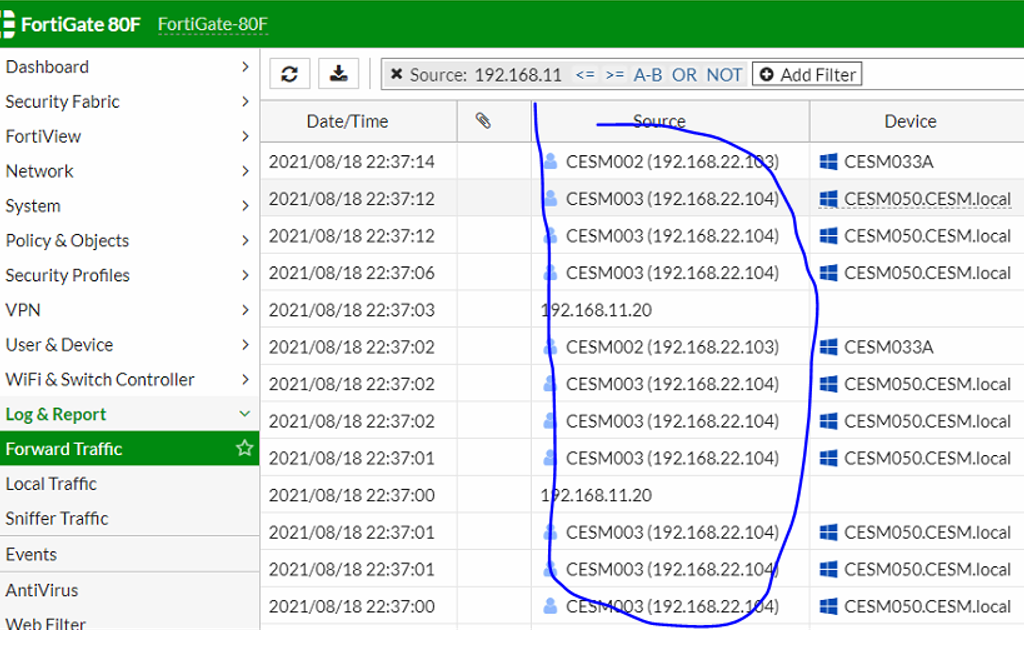
Task: Remove the Source filter with the X
Action: [x=396, y=74]
